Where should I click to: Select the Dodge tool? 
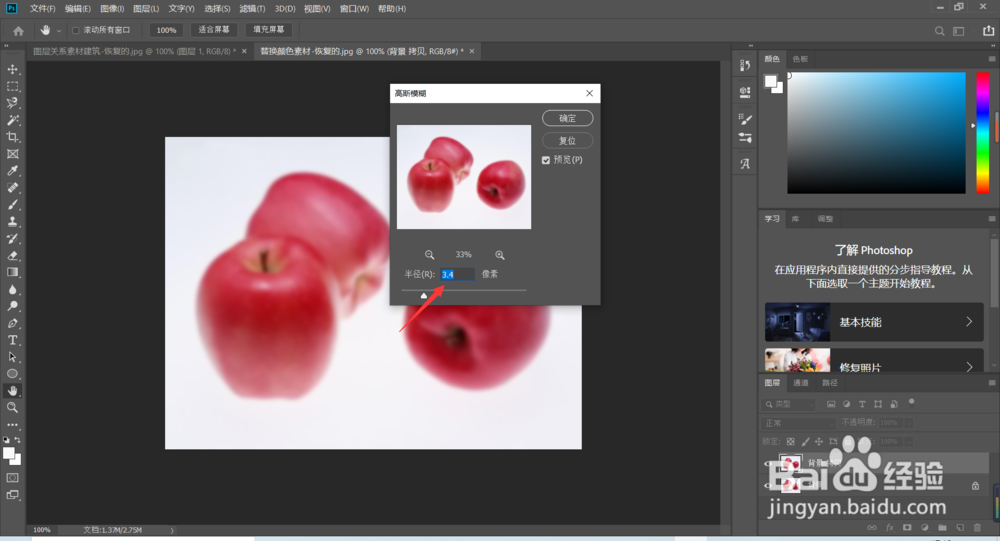point(12,306)
